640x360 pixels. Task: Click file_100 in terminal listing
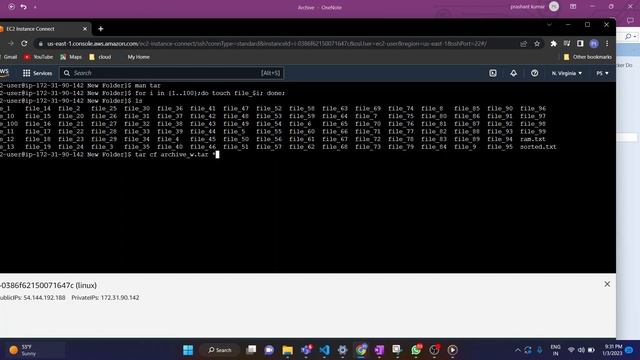click(x=9, y=124)
